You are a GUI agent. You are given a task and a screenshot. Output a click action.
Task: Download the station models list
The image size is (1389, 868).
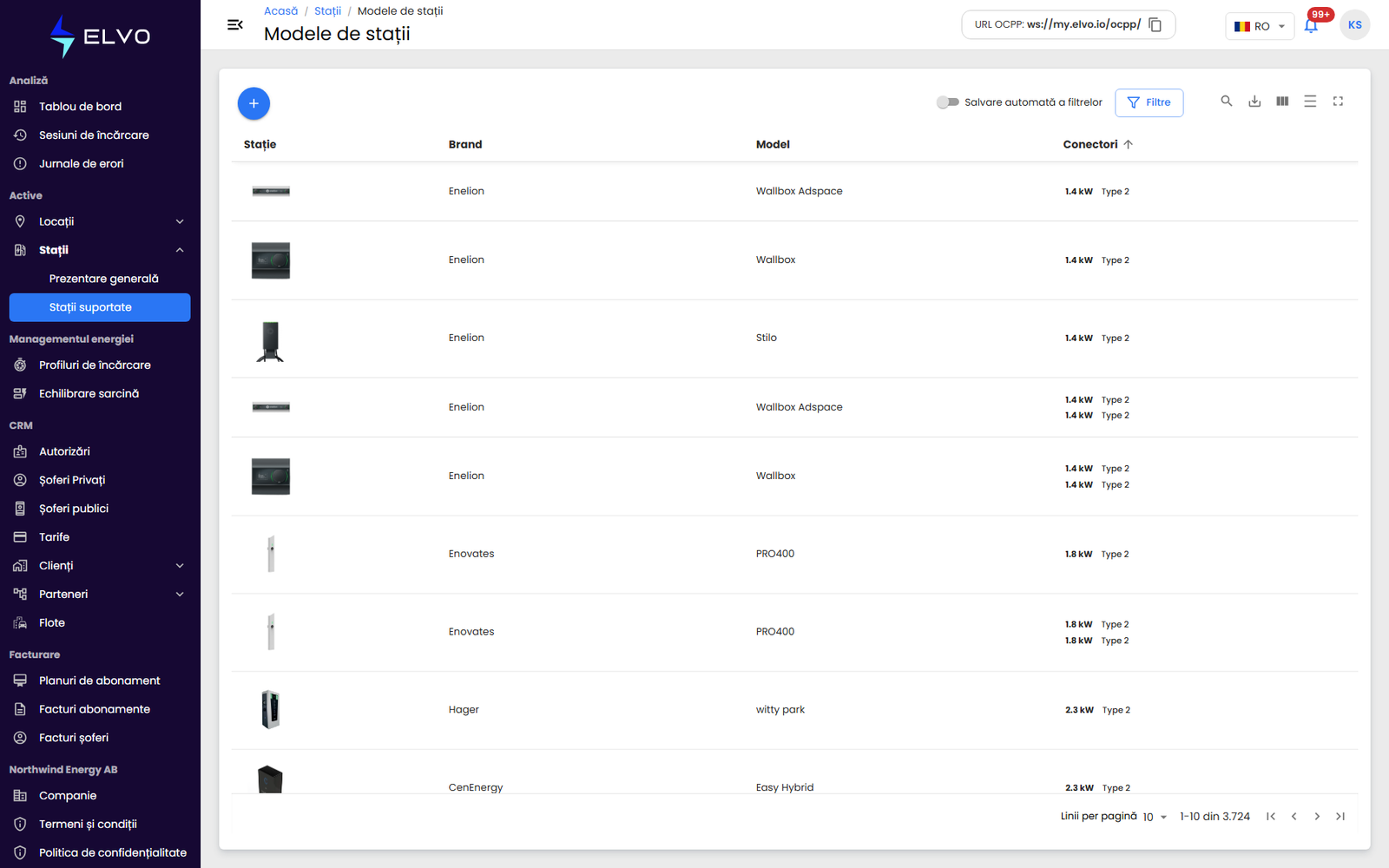tap(1254, 102)
